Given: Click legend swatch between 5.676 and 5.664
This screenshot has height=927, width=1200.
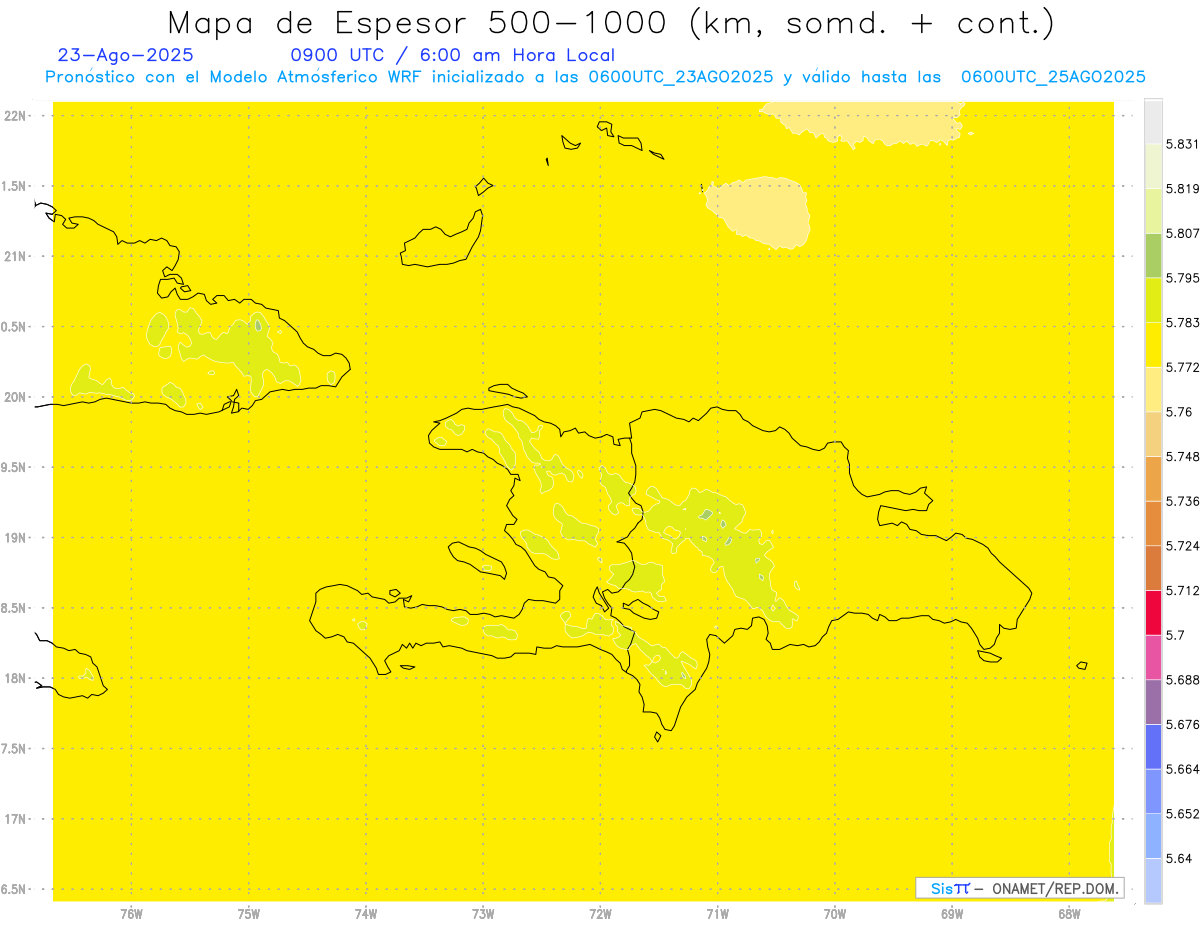Looking at the screenshot, I should click(x=1153, y=747).
